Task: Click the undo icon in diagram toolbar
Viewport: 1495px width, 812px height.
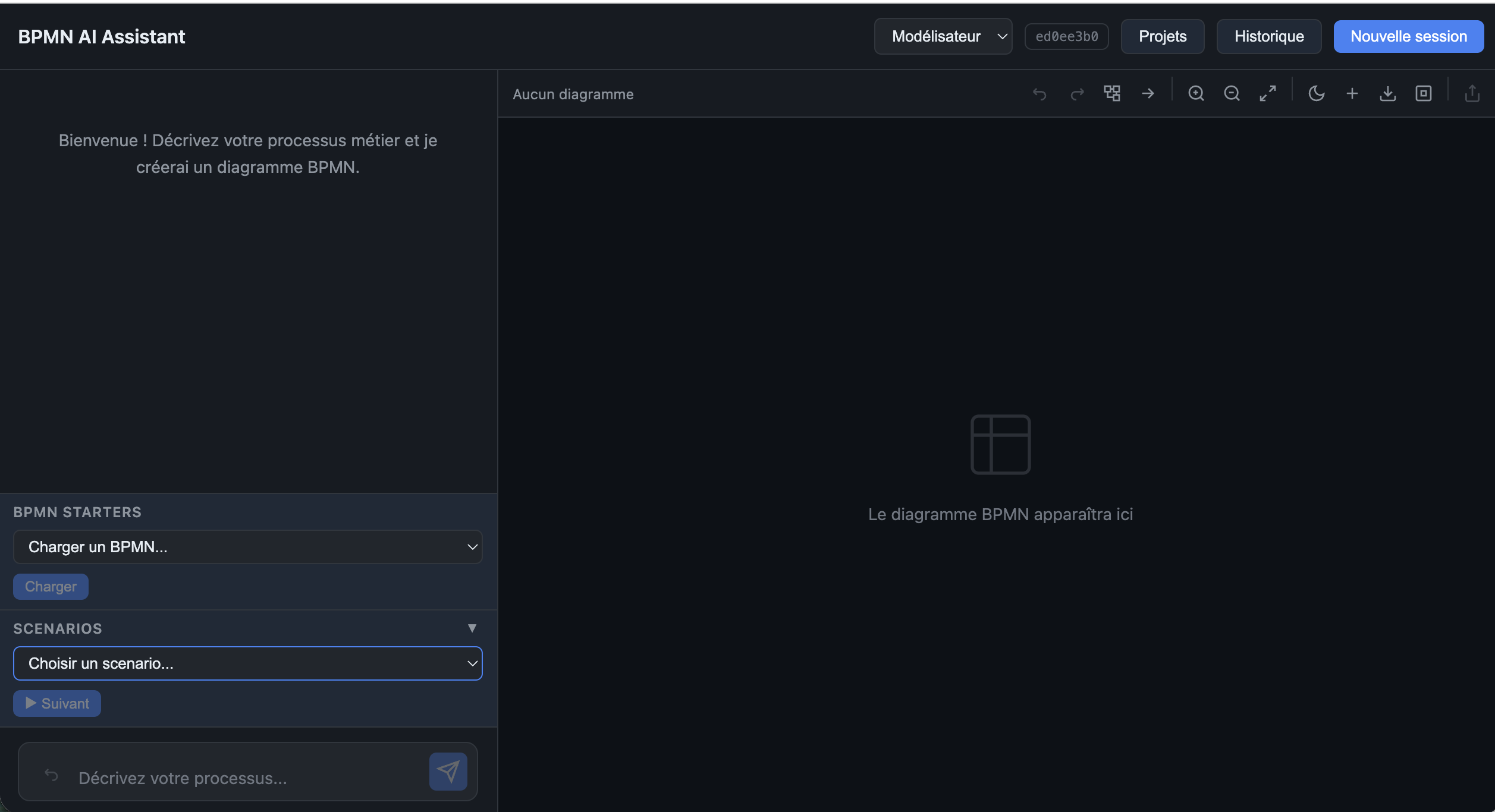Action: point(1039,94)
